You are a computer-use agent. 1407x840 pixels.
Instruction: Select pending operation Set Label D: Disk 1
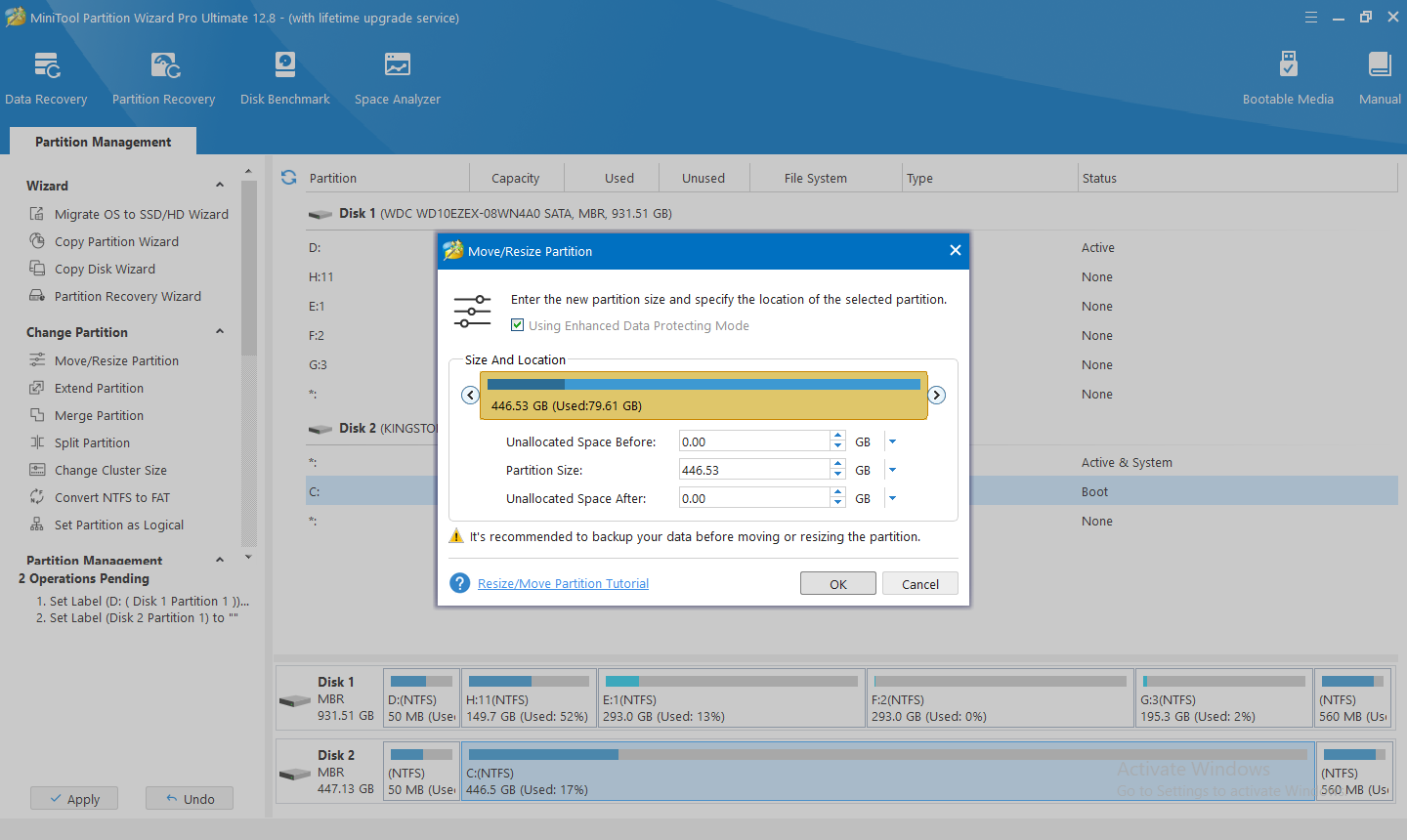(143, 601)
